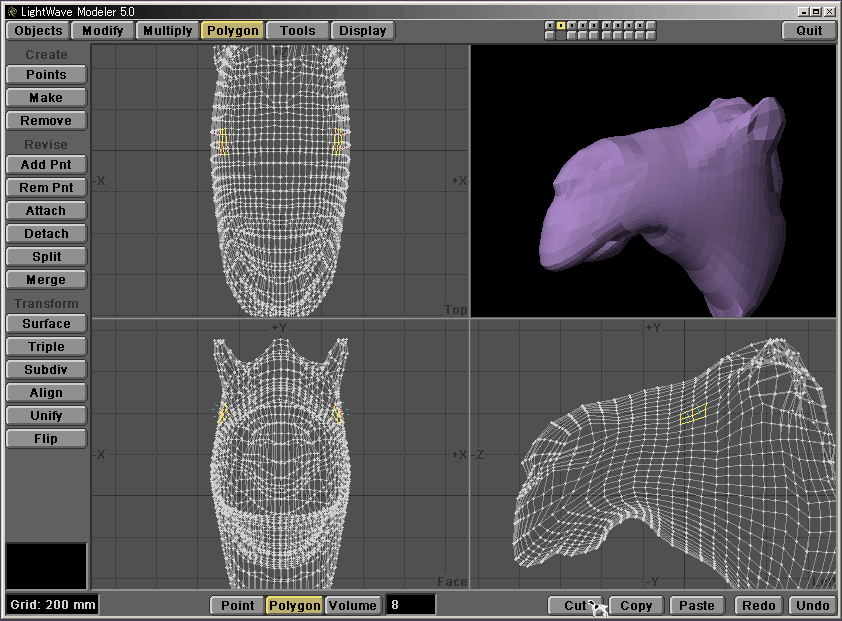Switch to Volume selection mode

click(x=353, y=605)
